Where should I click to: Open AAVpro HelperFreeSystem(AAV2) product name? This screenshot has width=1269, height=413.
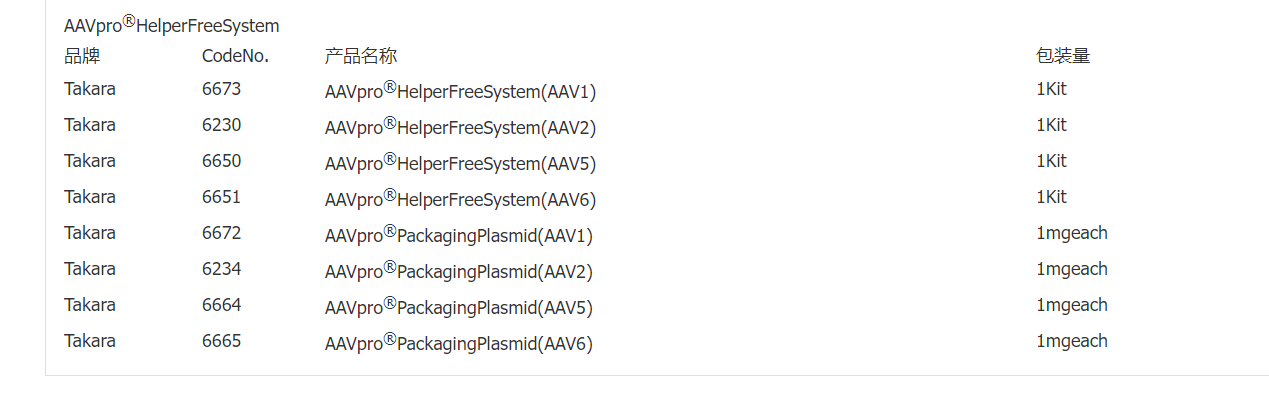click(x=460, y=128)
